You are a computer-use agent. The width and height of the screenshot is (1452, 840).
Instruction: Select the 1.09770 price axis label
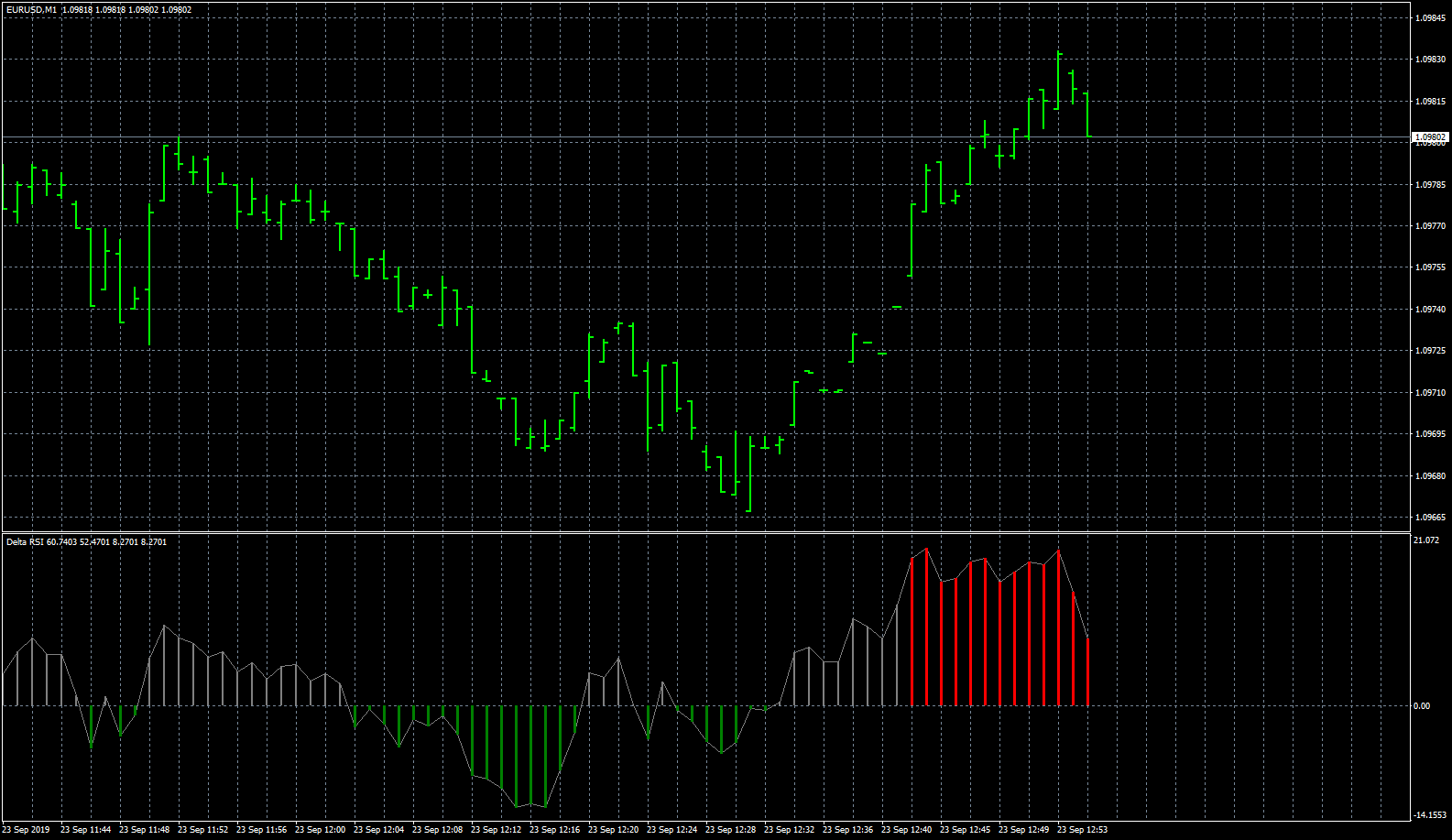tap(1431, 226)
